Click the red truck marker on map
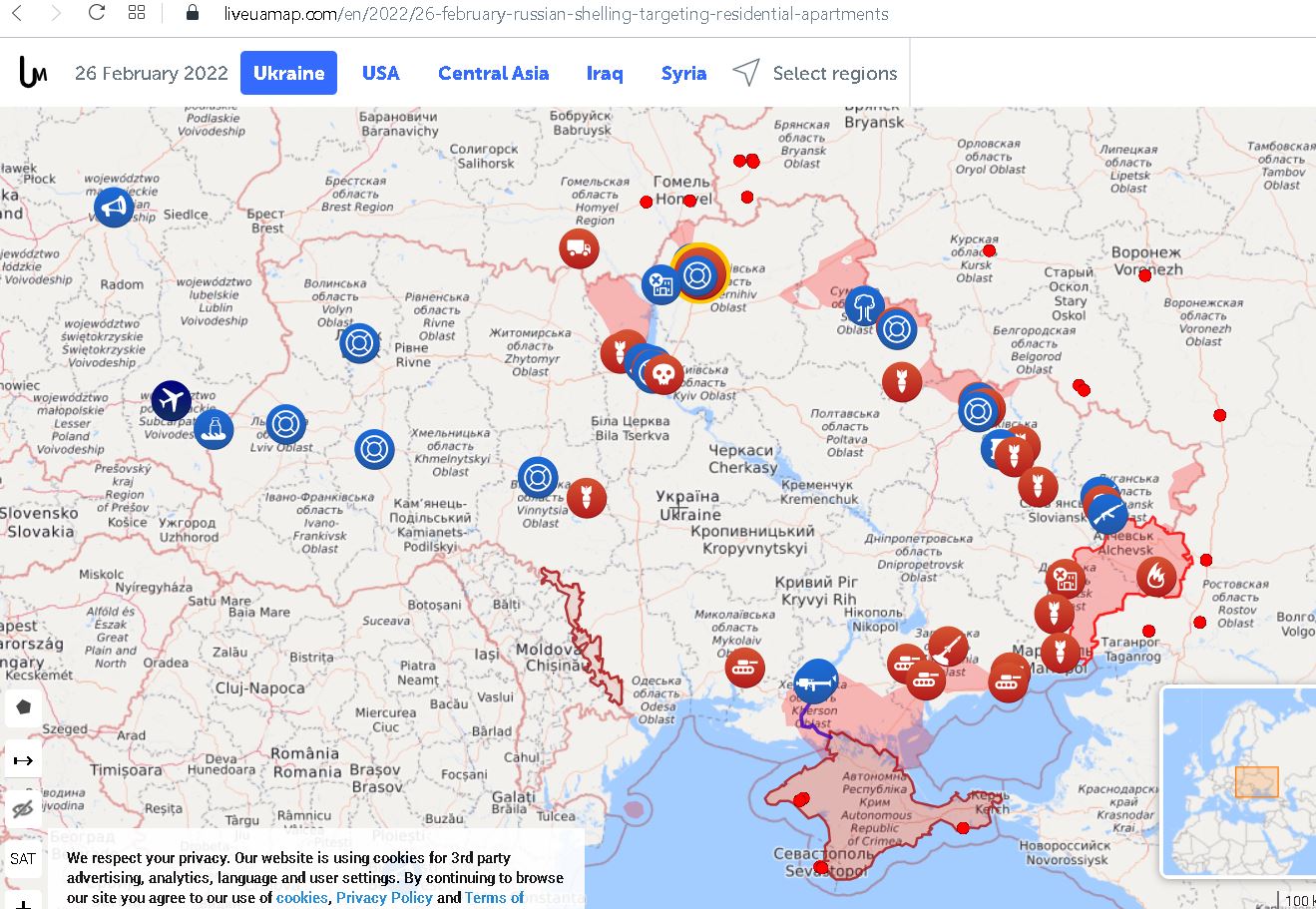1316x909 pixels. (579, 248)
